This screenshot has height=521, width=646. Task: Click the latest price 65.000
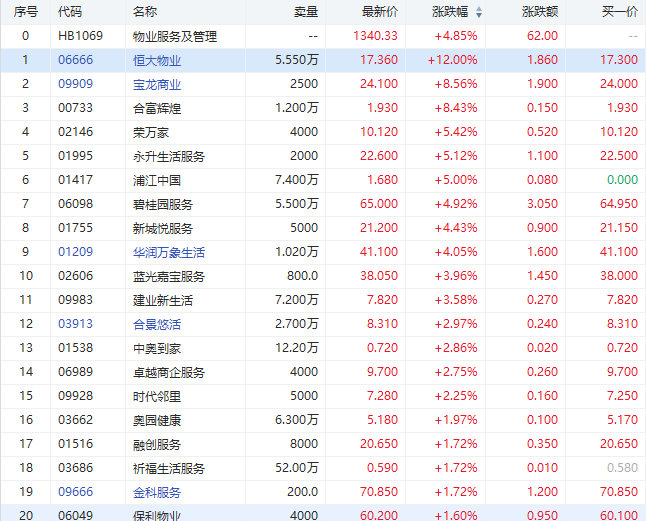coord(379,204)
